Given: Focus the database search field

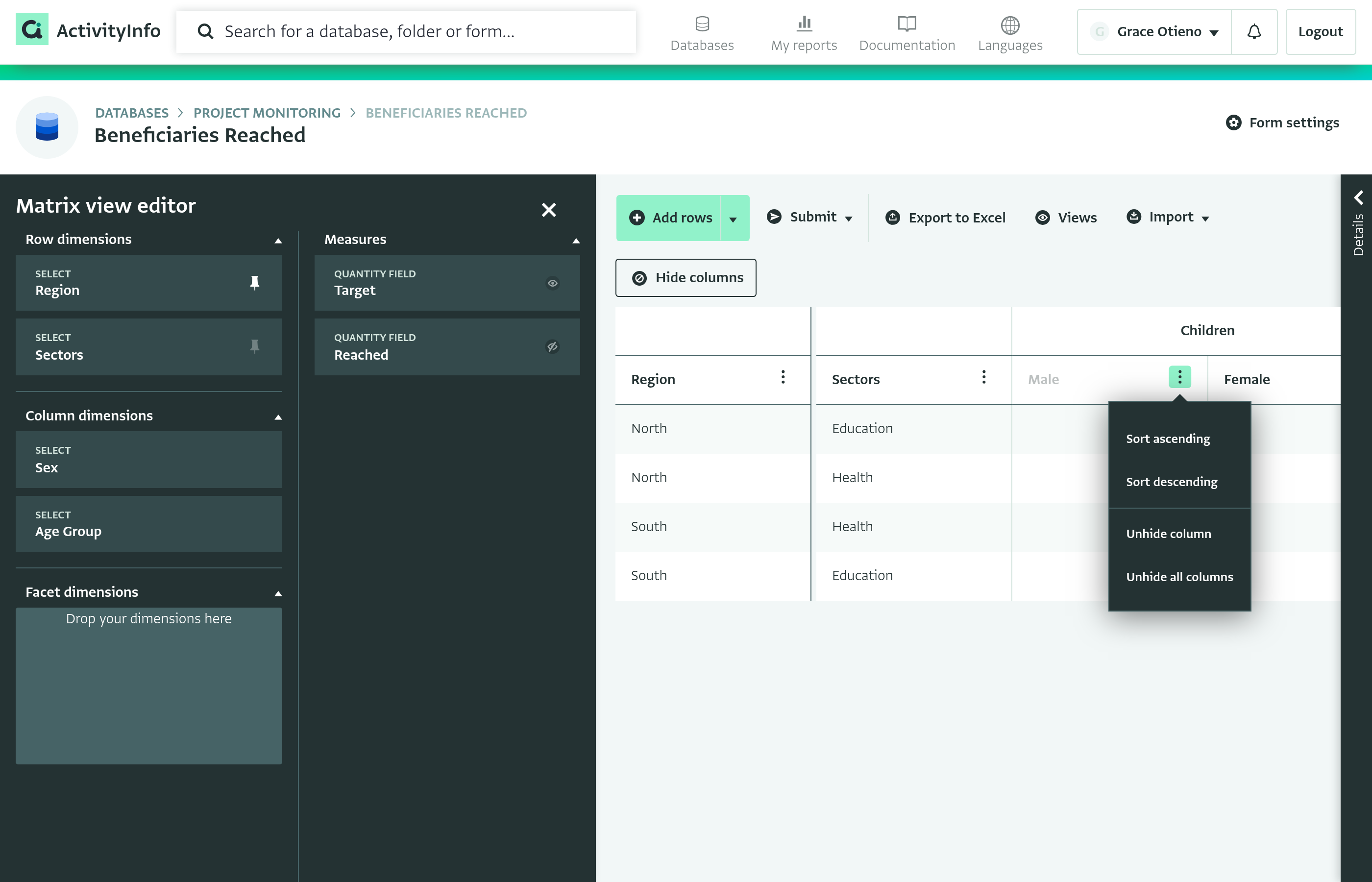Looking at the screenshot, I should (x=406, y=31).
